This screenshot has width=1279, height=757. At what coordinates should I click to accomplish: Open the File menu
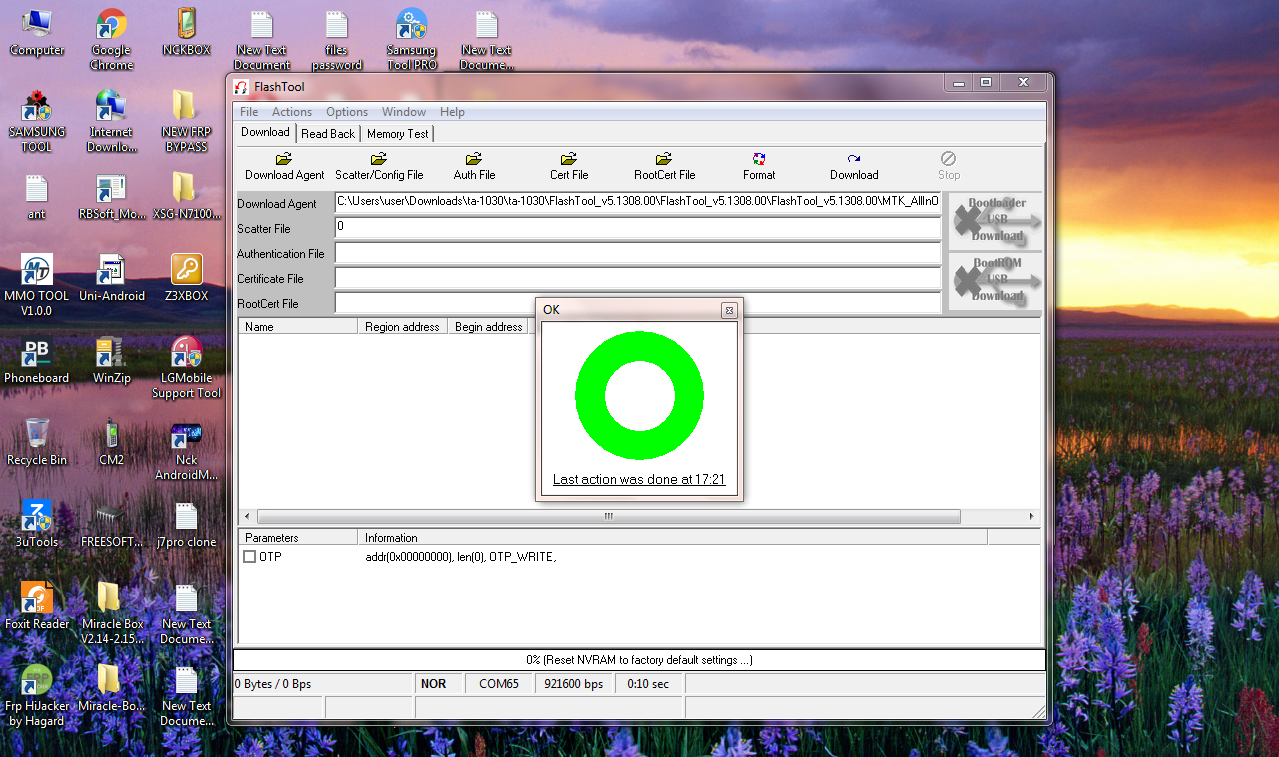point(249,112)
